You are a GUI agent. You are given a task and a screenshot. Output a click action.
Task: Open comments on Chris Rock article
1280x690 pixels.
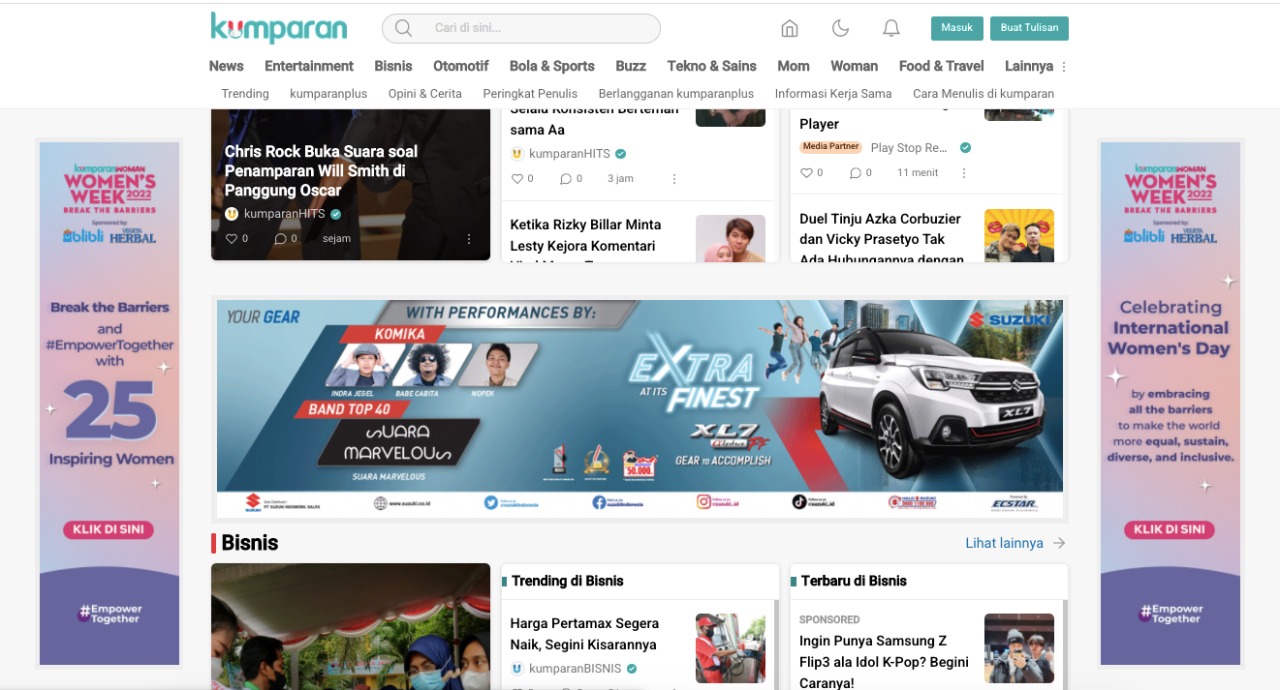click(x=280, y=239)
